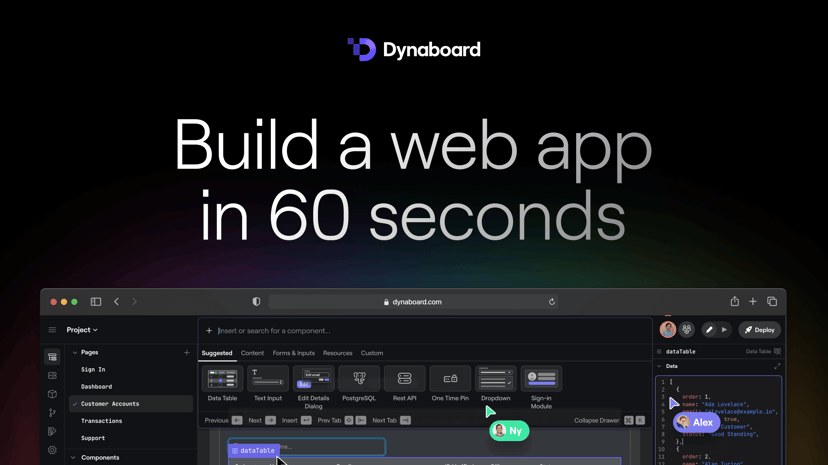This screenshot has width=828, height=465.
Task: Switch to the Content tab
Action: click(x=252, y=353)
